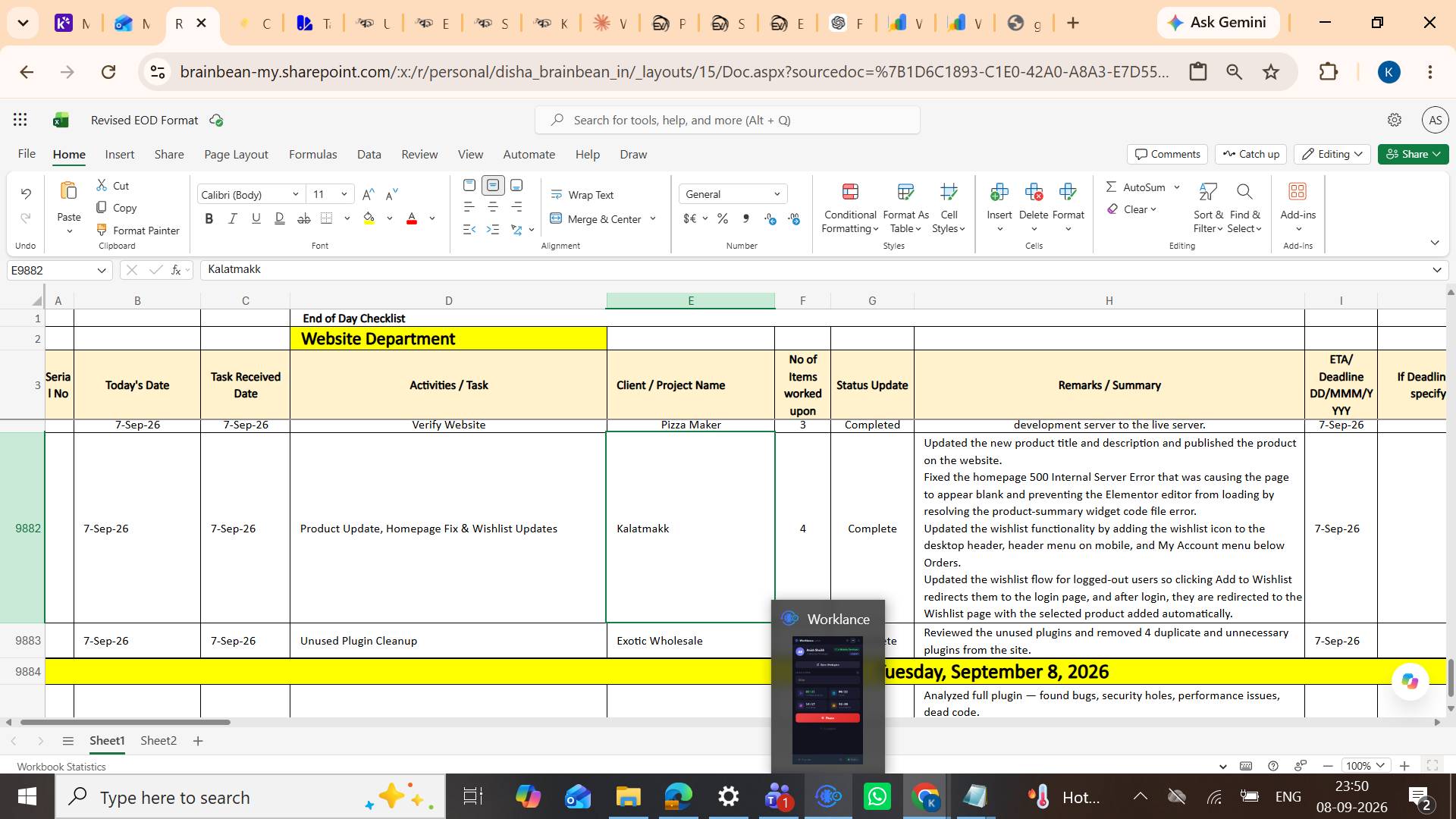The width and height of the screenshot is (1456, 819).
Task: Toggle Bold formatting
Action: pyautogui.click(x=209, y=218)
